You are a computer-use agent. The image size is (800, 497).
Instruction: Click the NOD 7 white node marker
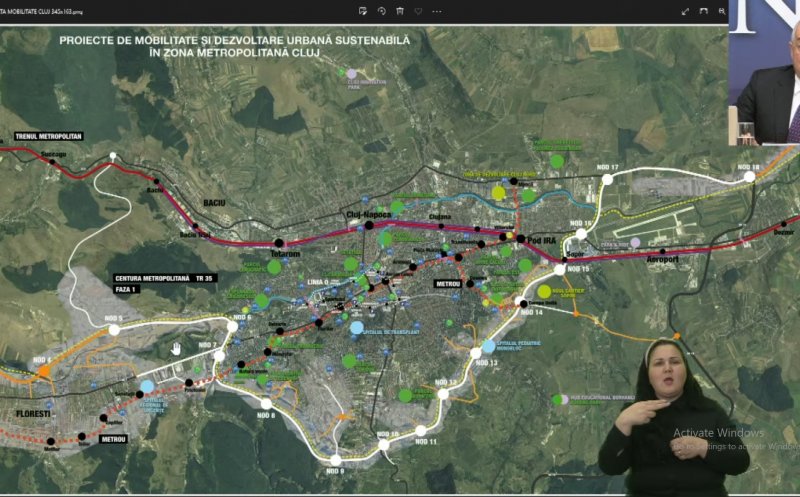coord(219,356)
